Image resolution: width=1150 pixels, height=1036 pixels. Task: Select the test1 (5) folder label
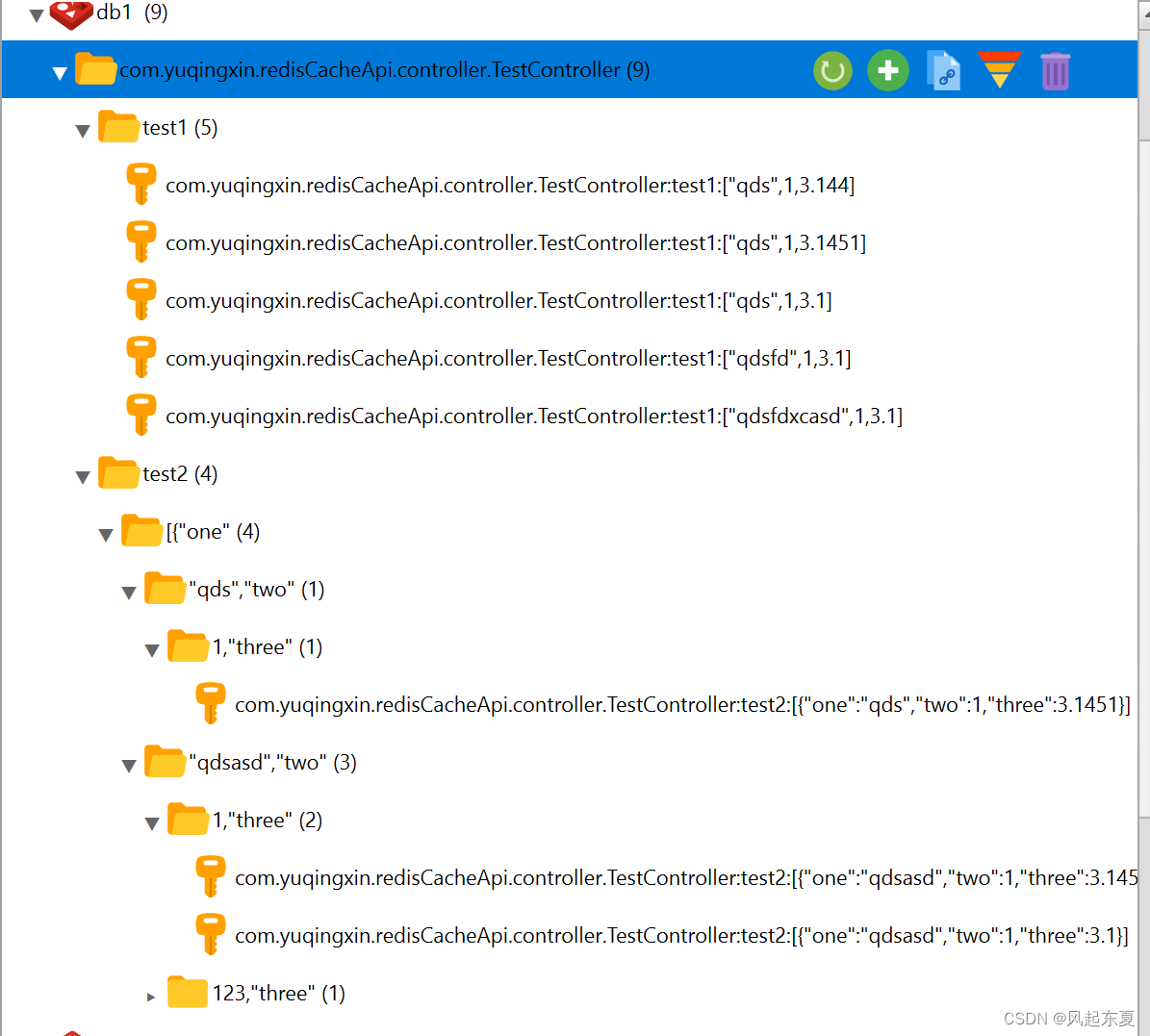(180, 128)
